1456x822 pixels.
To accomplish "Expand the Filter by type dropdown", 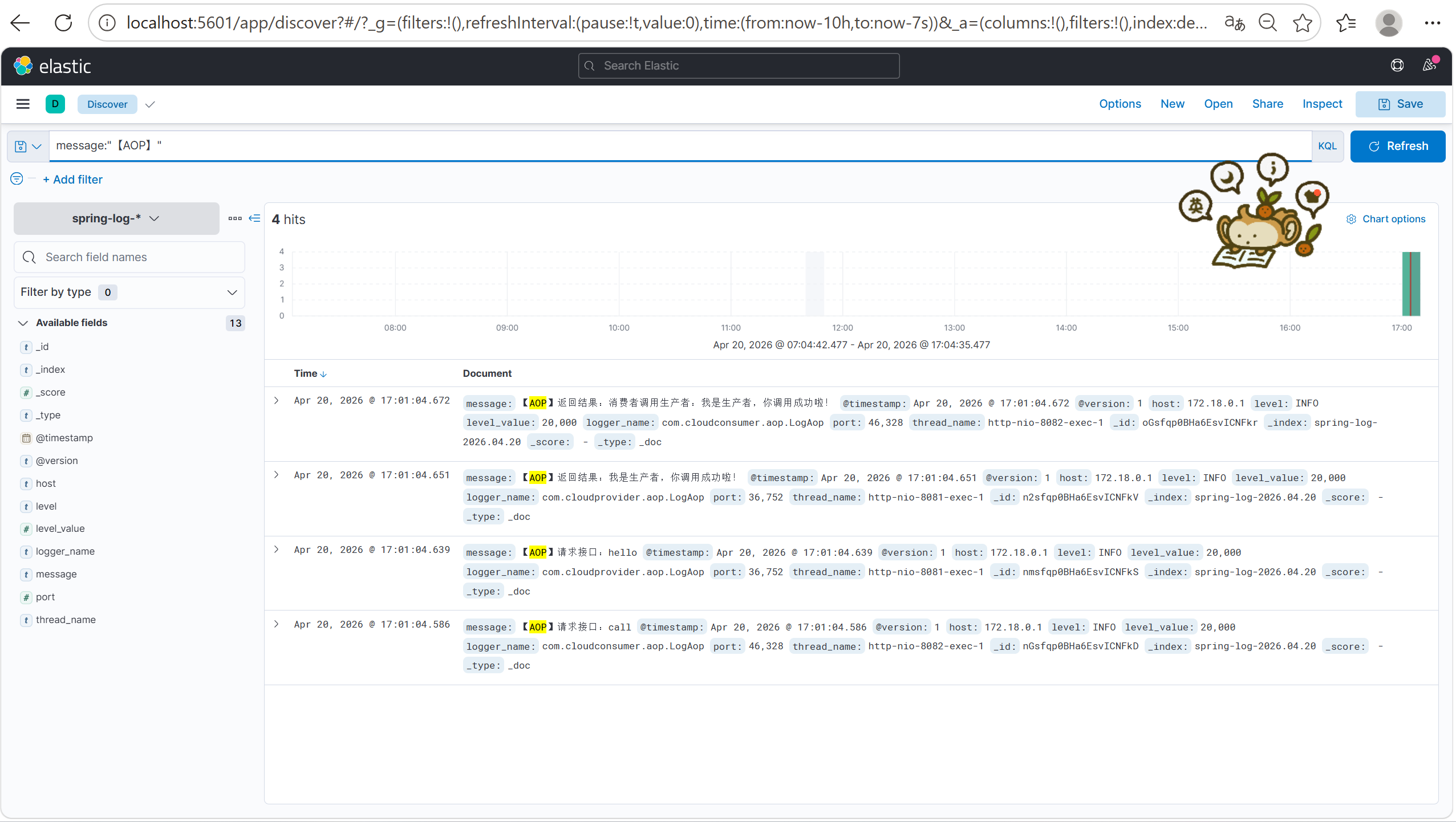I will coord(129,292).
